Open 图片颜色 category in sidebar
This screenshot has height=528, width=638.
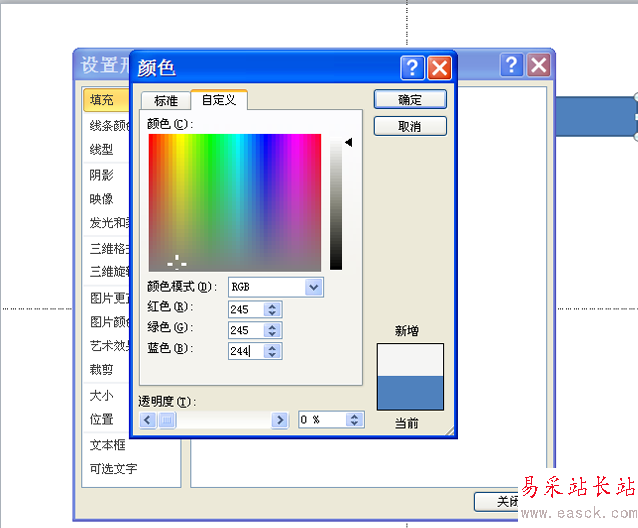pyautogui.click(x=107, y=322)
